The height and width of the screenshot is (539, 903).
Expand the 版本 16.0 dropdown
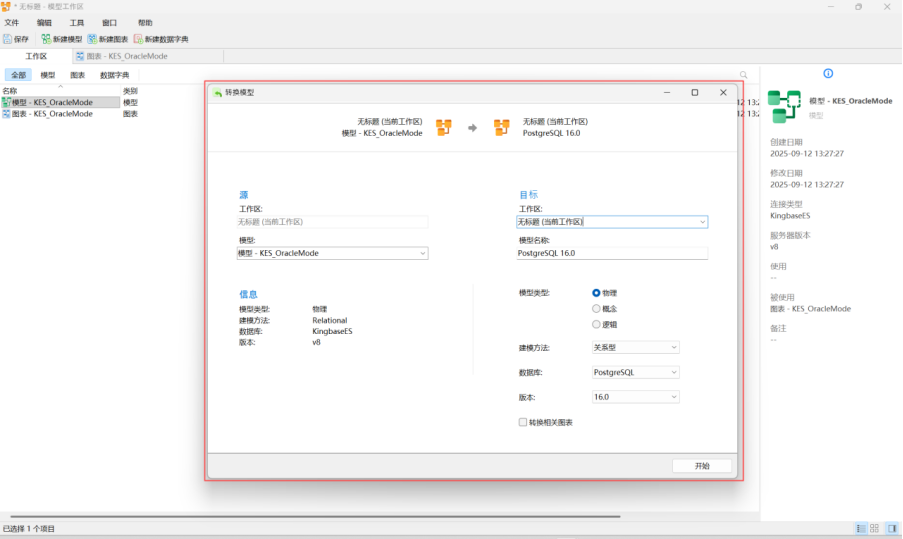(636, 397)
